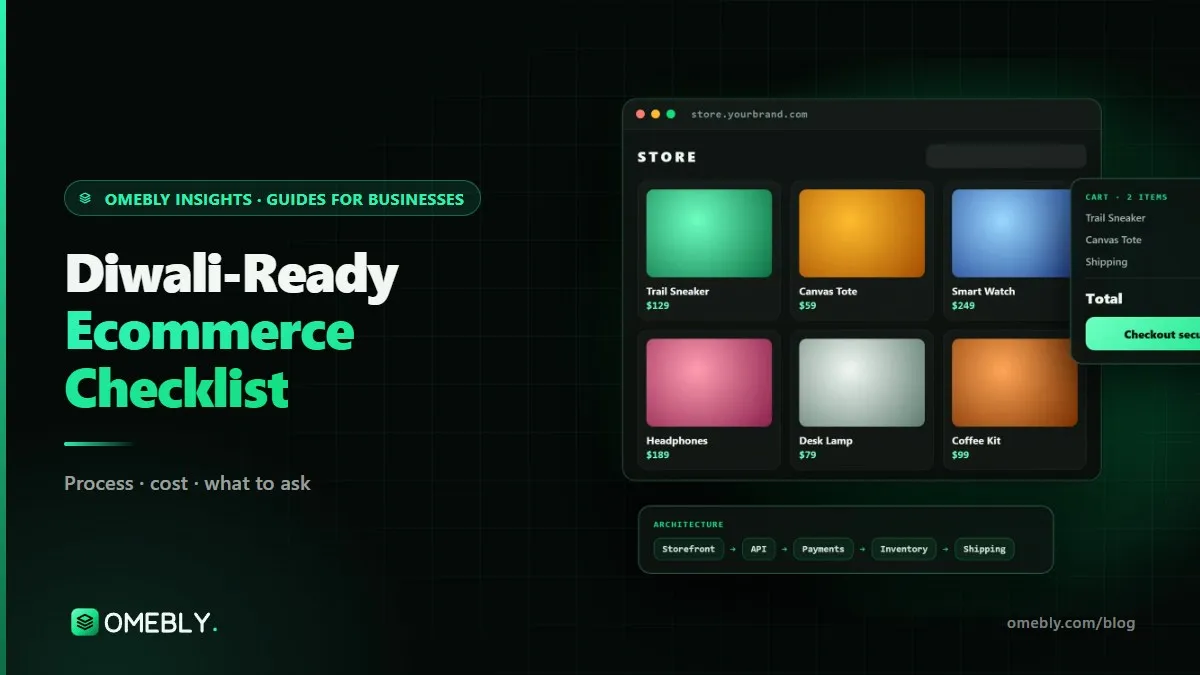Click the Coffee Kit product name
1200x675 pixels.
click(x=976, y=441)
